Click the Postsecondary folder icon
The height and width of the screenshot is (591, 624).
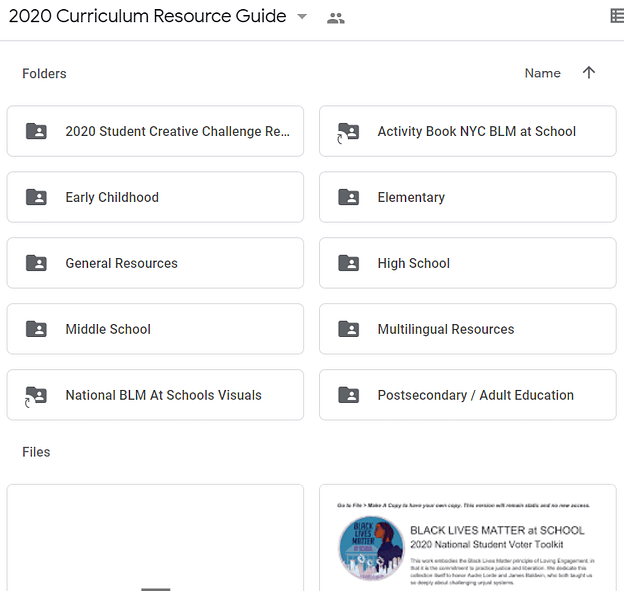pyautogui.click(x=348, y=395)
